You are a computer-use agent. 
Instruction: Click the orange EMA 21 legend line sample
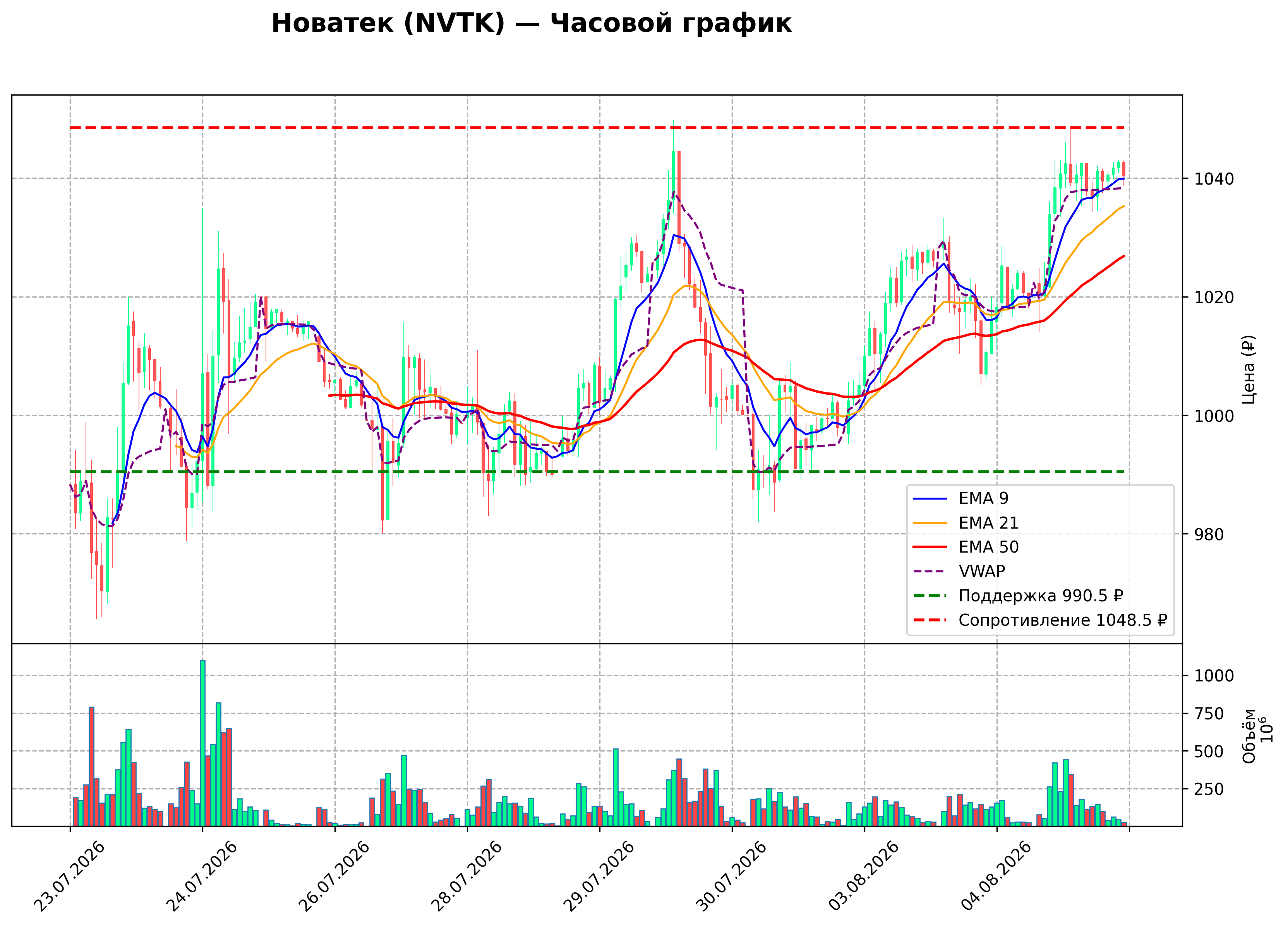click(x=930, y=524)
